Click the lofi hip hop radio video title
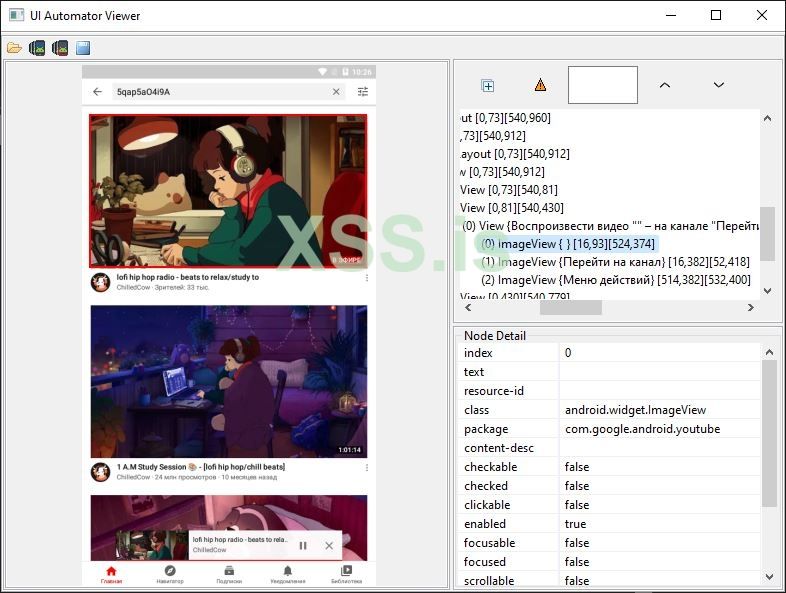Viewport: 786px width, 593px height. coord(187,277)
